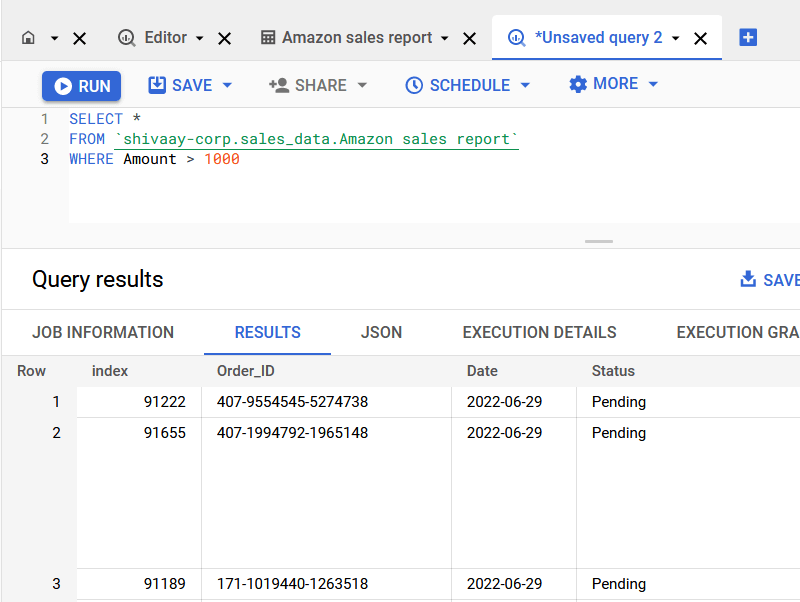Open the EXECUTION DETAILS tab
Screen dimensions: 800x602
click(x=539, y=332)
